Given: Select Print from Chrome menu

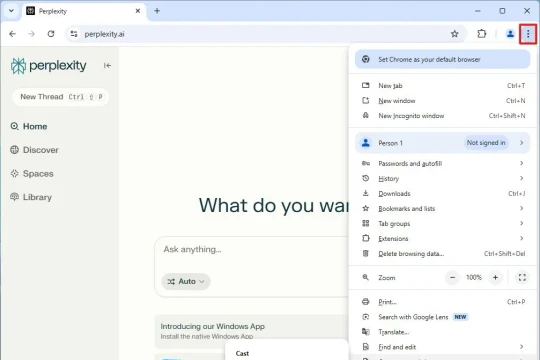Looking at the screenshot, I should click(x=443, y=302).
